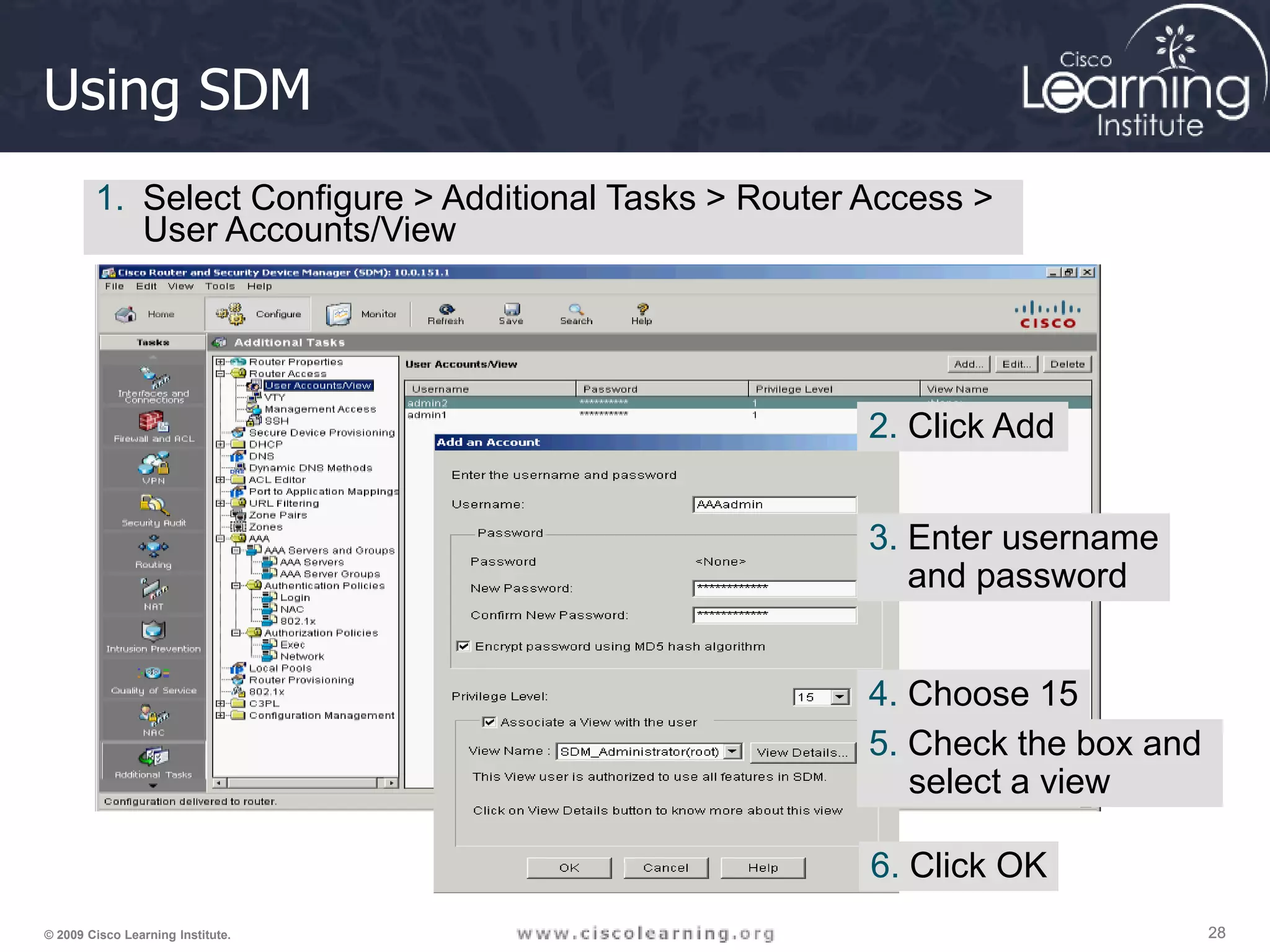This screenshot has width=1270, height=952.
Task: Collapse Router Access tree node
Action: [x=220, y=374]
